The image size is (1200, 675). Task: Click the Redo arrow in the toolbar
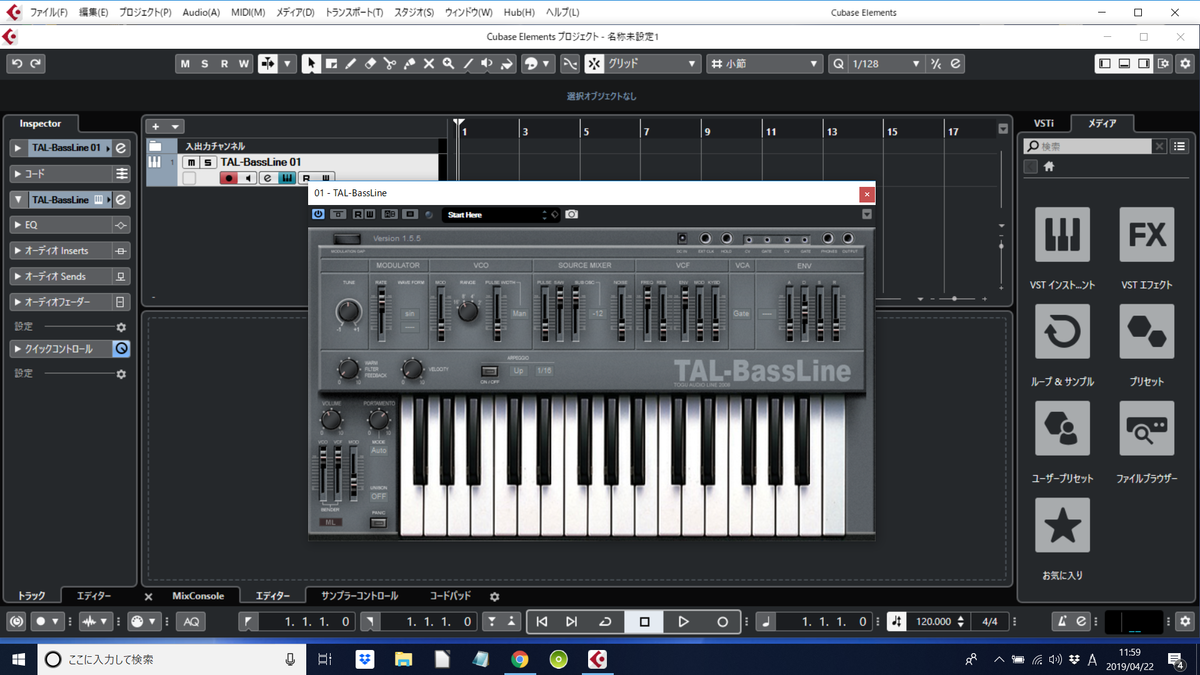coord(36,63)
